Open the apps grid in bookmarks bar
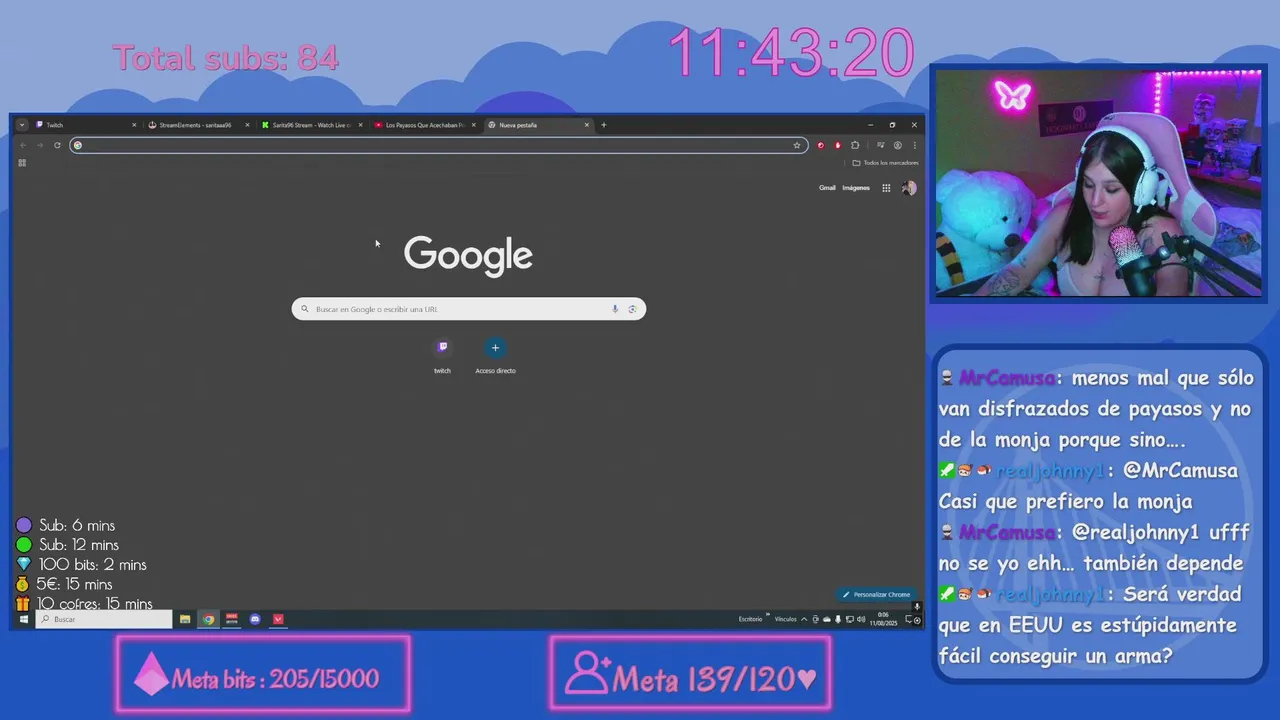Image resolution: width=1280 pixels, height=720 pixels. click(22, 163)
